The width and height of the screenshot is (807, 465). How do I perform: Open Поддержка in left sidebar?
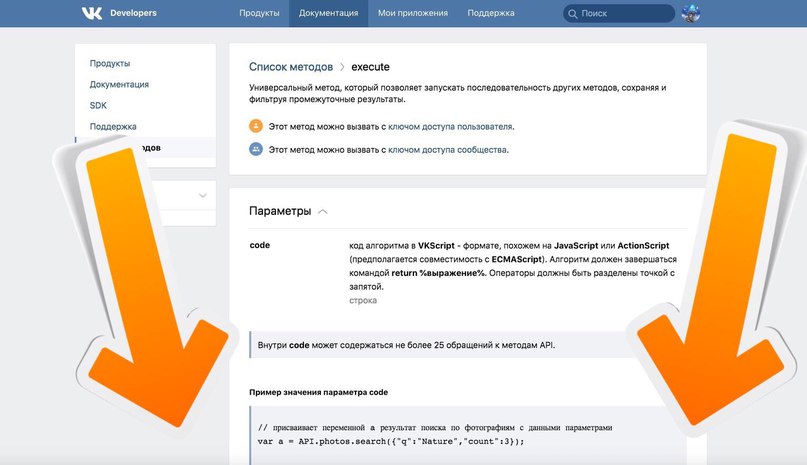coord(113,127)
